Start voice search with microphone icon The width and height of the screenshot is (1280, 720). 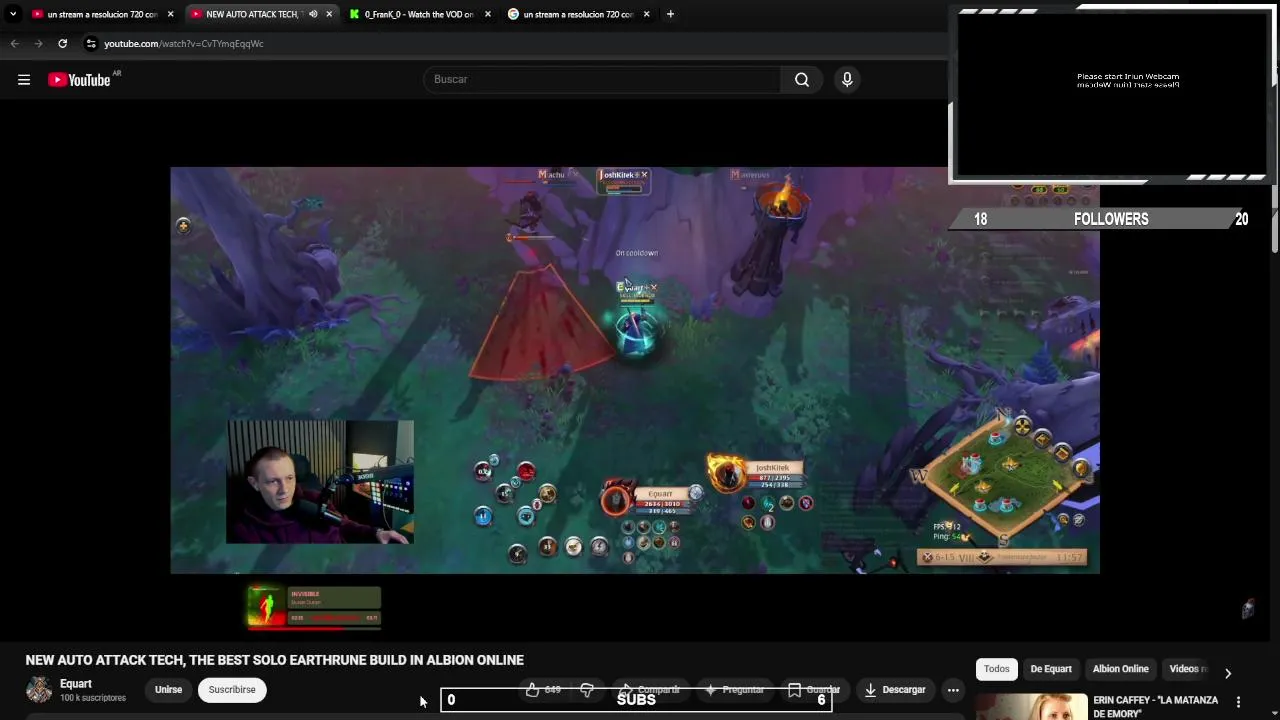pyautogui.click(x=847, y=79)
